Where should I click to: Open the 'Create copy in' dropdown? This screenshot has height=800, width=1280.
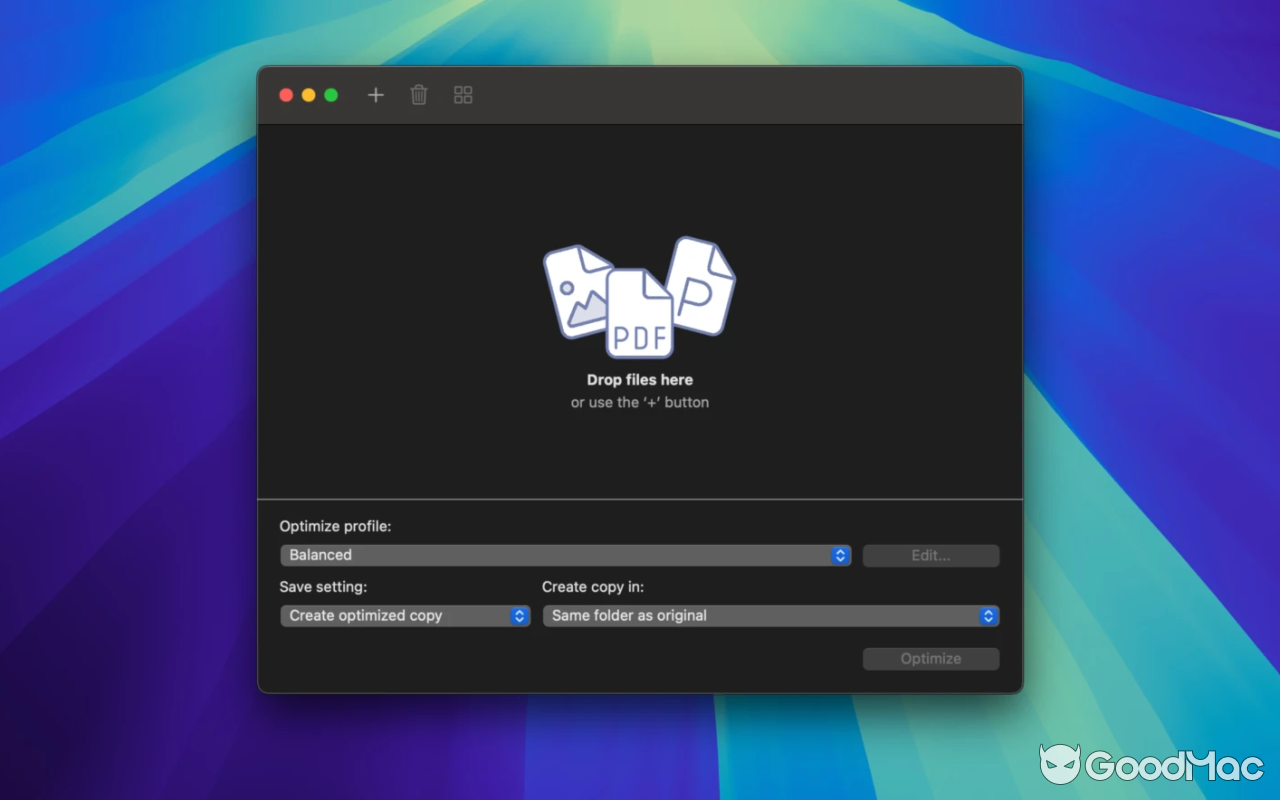(770, 616)
